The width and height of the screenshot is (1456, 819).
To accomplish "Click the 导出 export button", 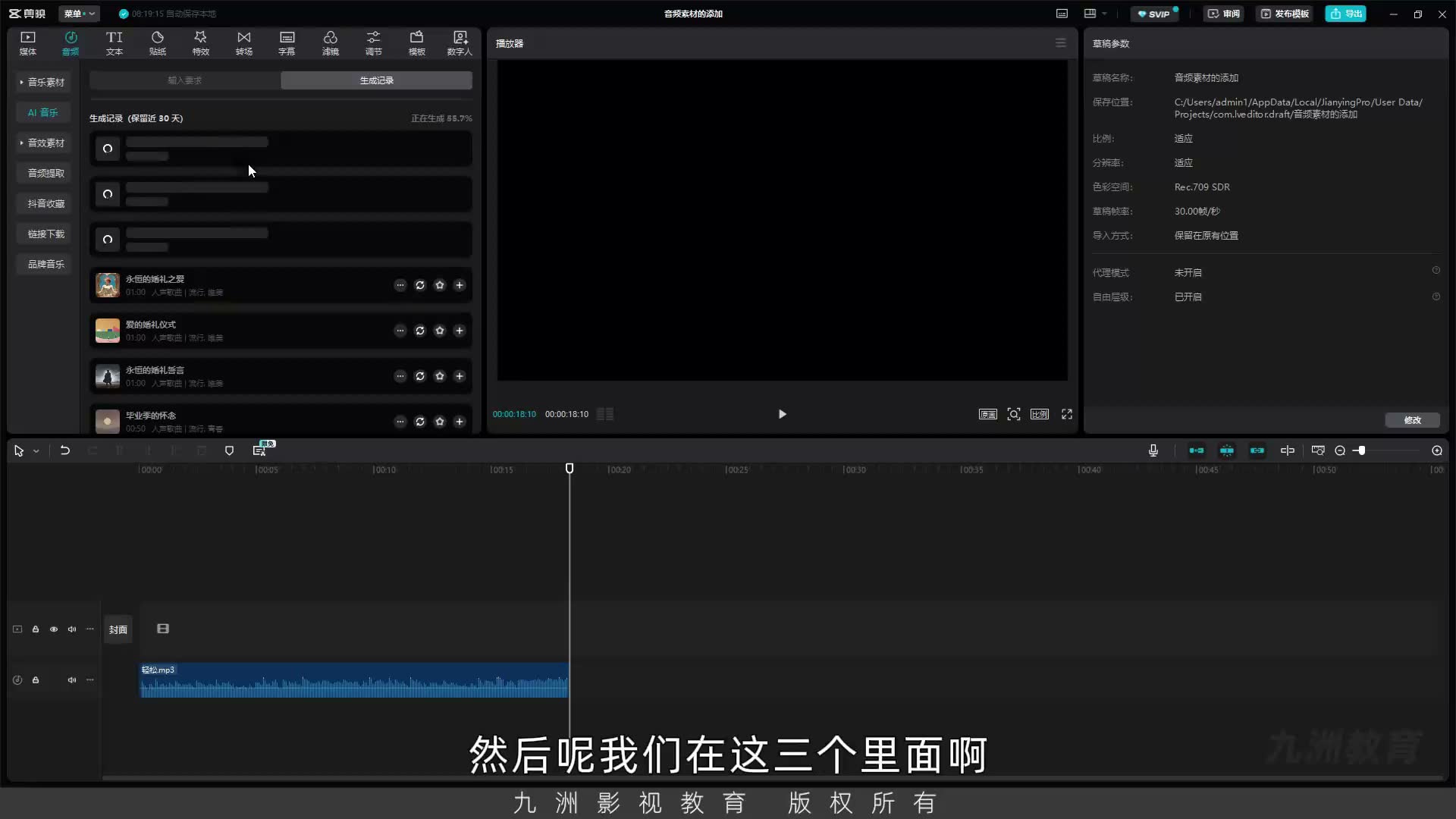I will 1346,14.
